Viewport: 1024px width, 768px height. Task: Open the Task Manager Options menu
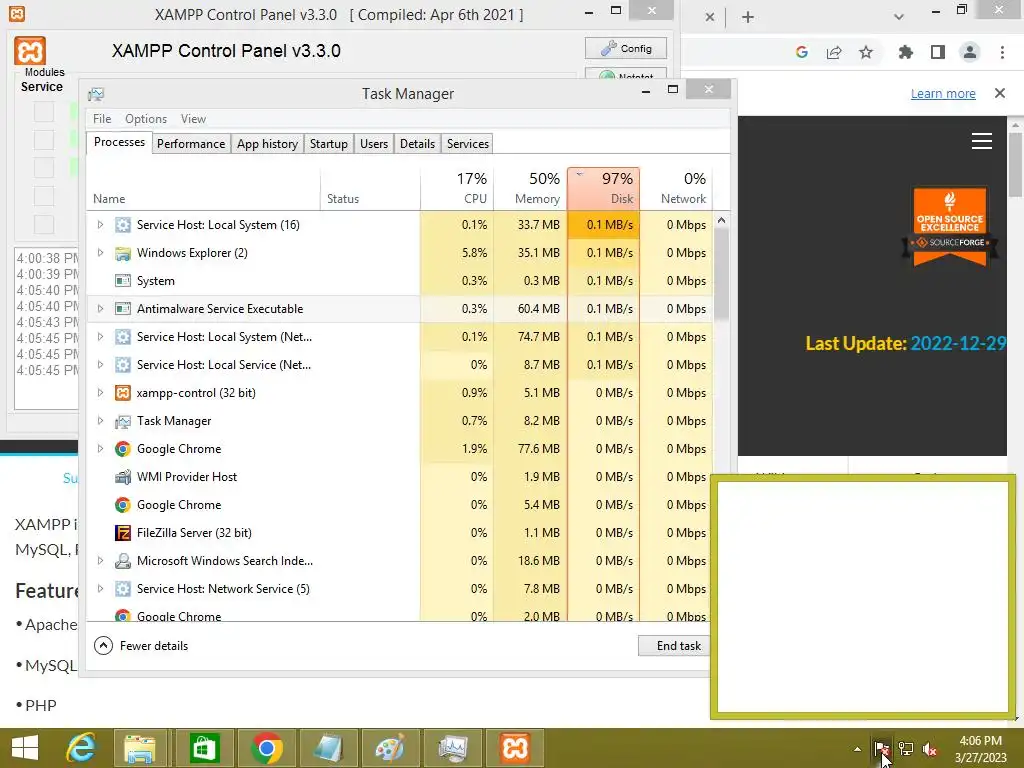click(146, 119)
